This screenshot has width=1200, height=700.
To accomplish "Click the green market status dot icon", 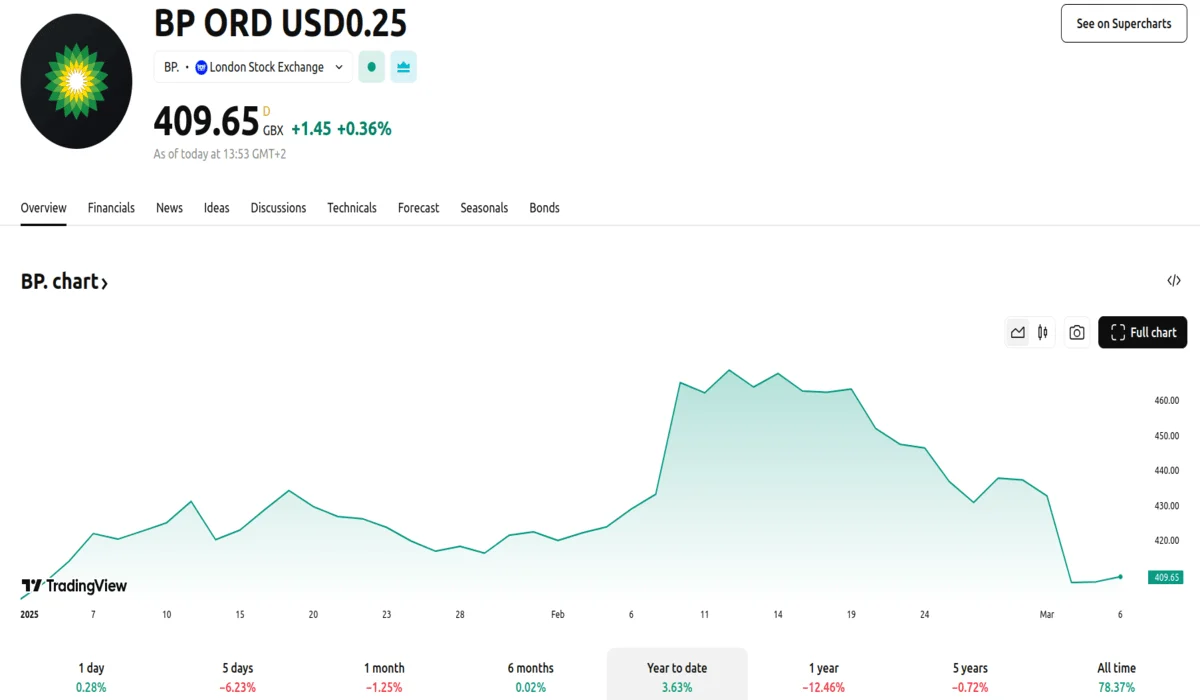I will pyautogui.click(x=371, y=67).
